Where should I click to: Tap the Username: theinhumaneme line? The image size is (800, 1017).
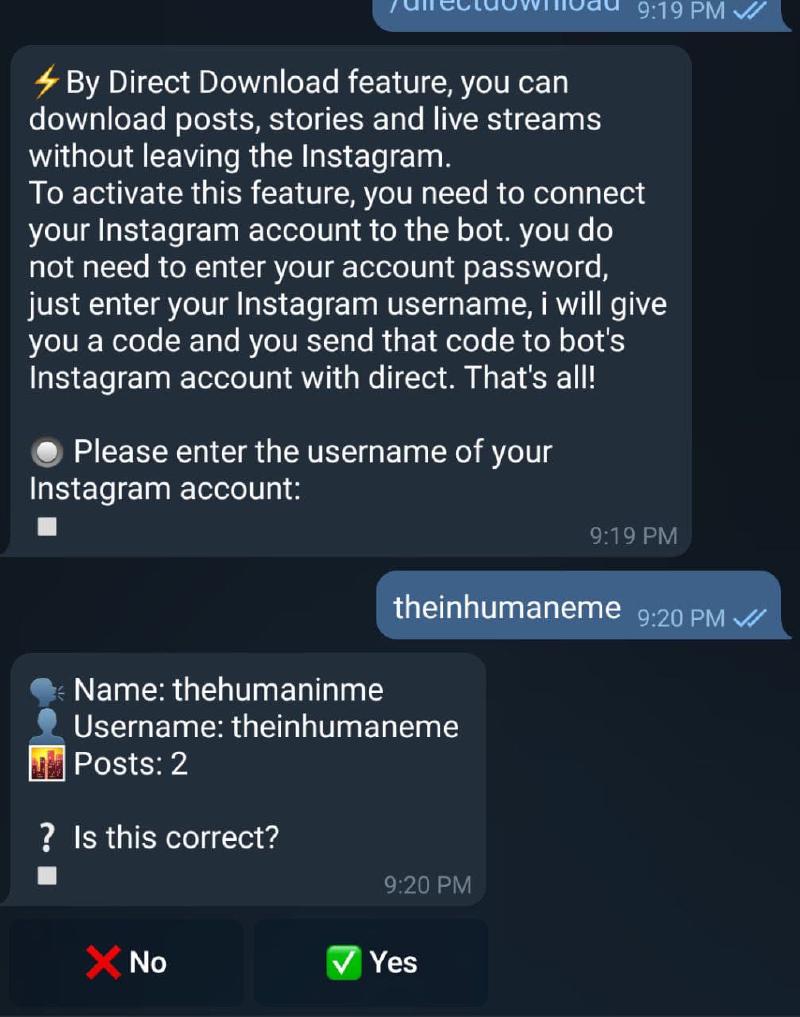[x=266, y=726]
